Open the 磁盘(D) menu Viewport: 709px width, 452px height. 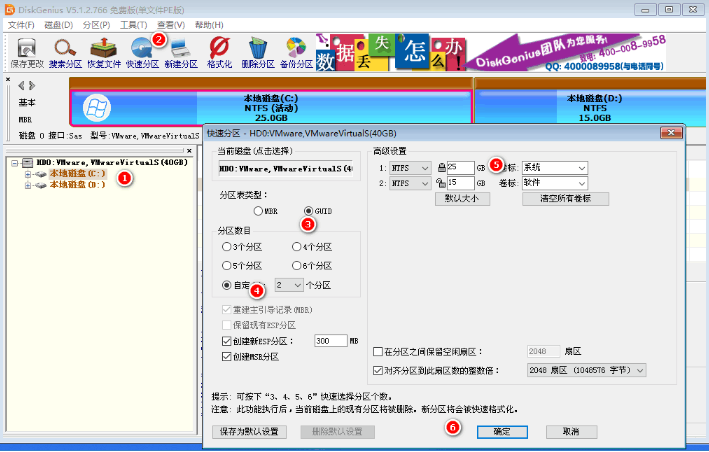click(x=58, y=25)
